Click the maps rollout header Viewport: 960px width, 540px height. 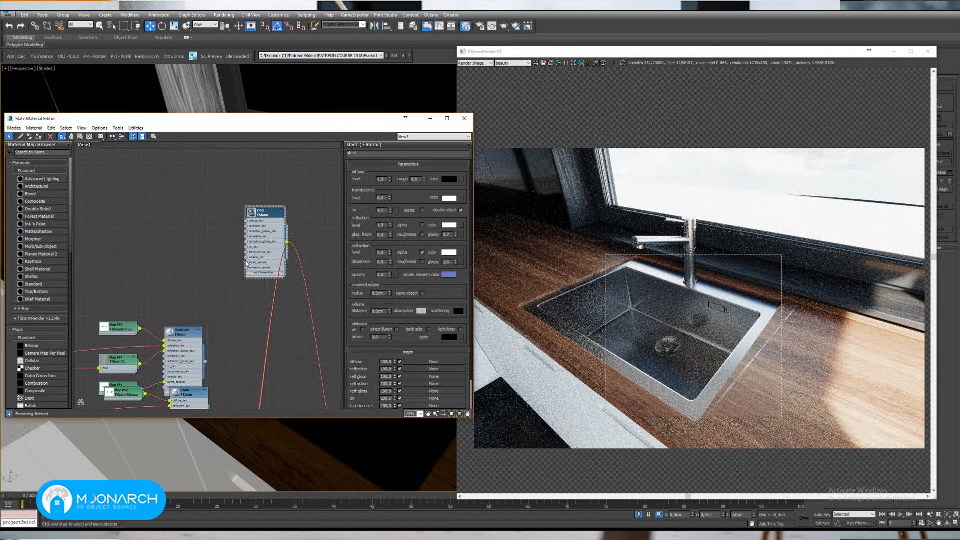pyautogui.click(x=408, y=352)
